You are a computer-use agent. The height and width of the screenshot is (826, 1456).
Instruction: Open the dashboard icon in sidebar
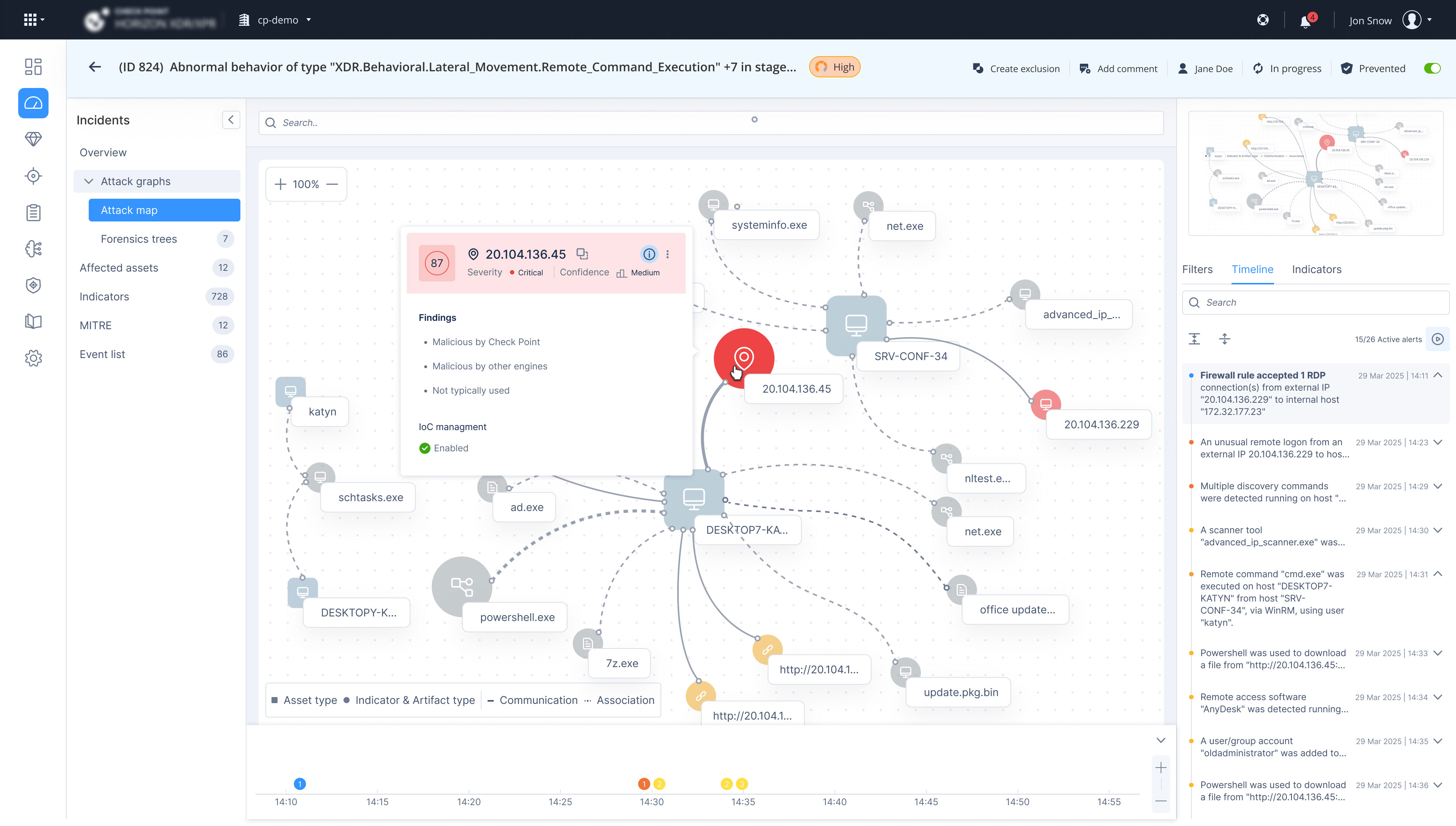click(33, 66)
